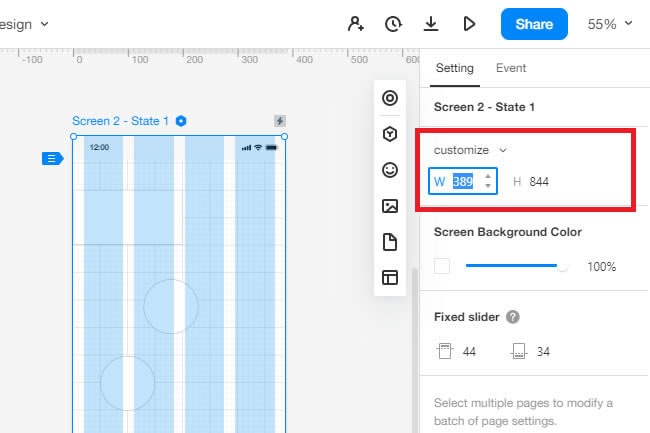Switch to the Event tab
Screen dimensions: 650x433
tap(511, 68)
